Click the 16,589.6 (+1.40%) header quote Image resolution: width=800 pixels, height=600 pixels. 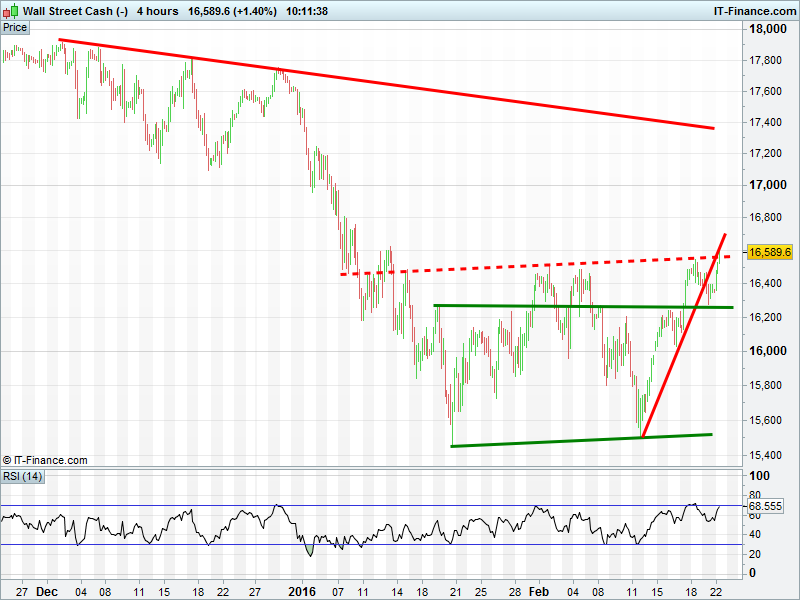point(233,11)
